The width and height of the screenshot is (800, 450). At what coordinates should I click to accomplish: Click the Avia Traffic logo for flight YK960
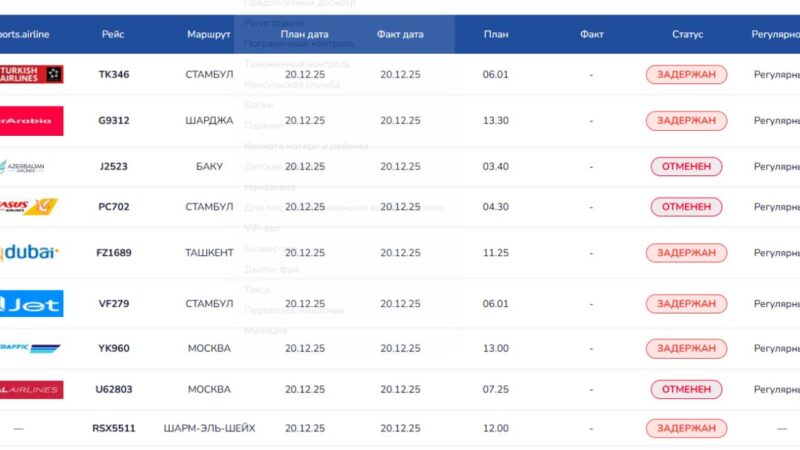(30, 348)
